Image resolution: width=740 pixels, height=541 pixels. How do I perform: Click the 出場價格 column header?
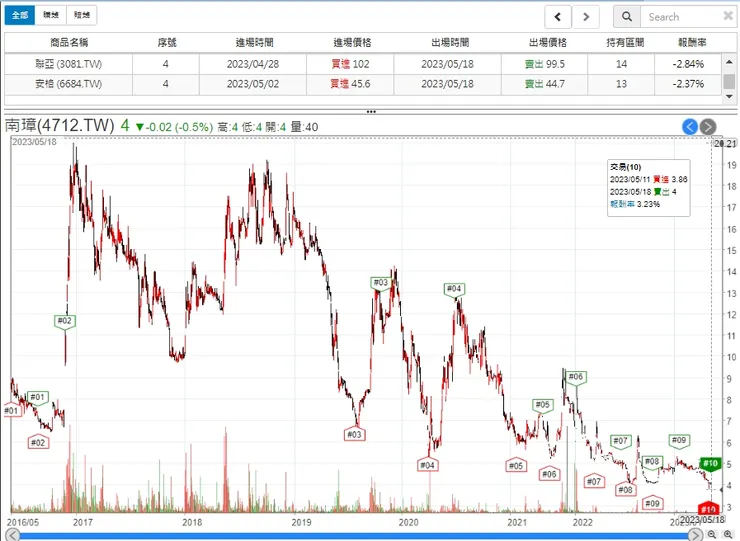(547, 42)
